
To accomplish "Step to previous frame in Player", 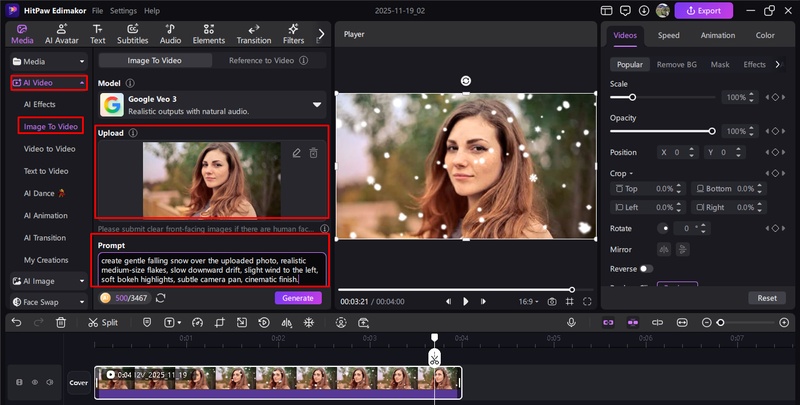I will (448, 301).
